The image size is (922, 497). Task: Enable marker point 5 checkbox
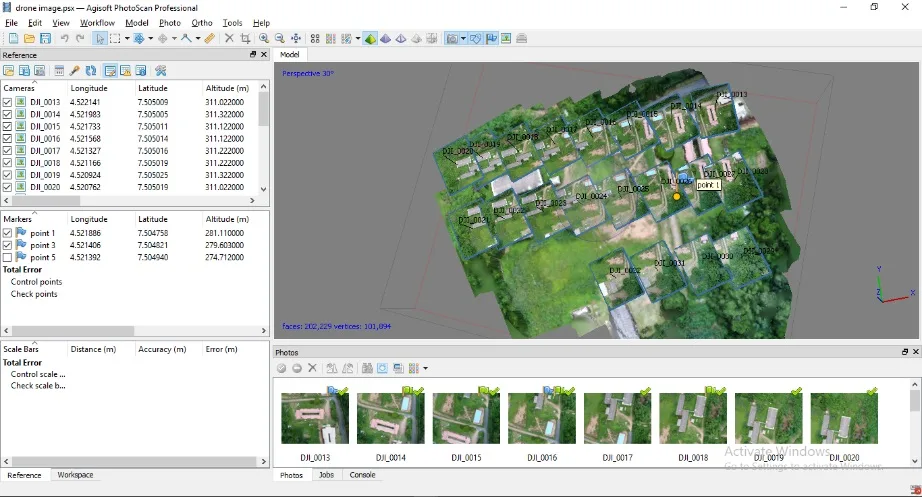pos(7,257)
